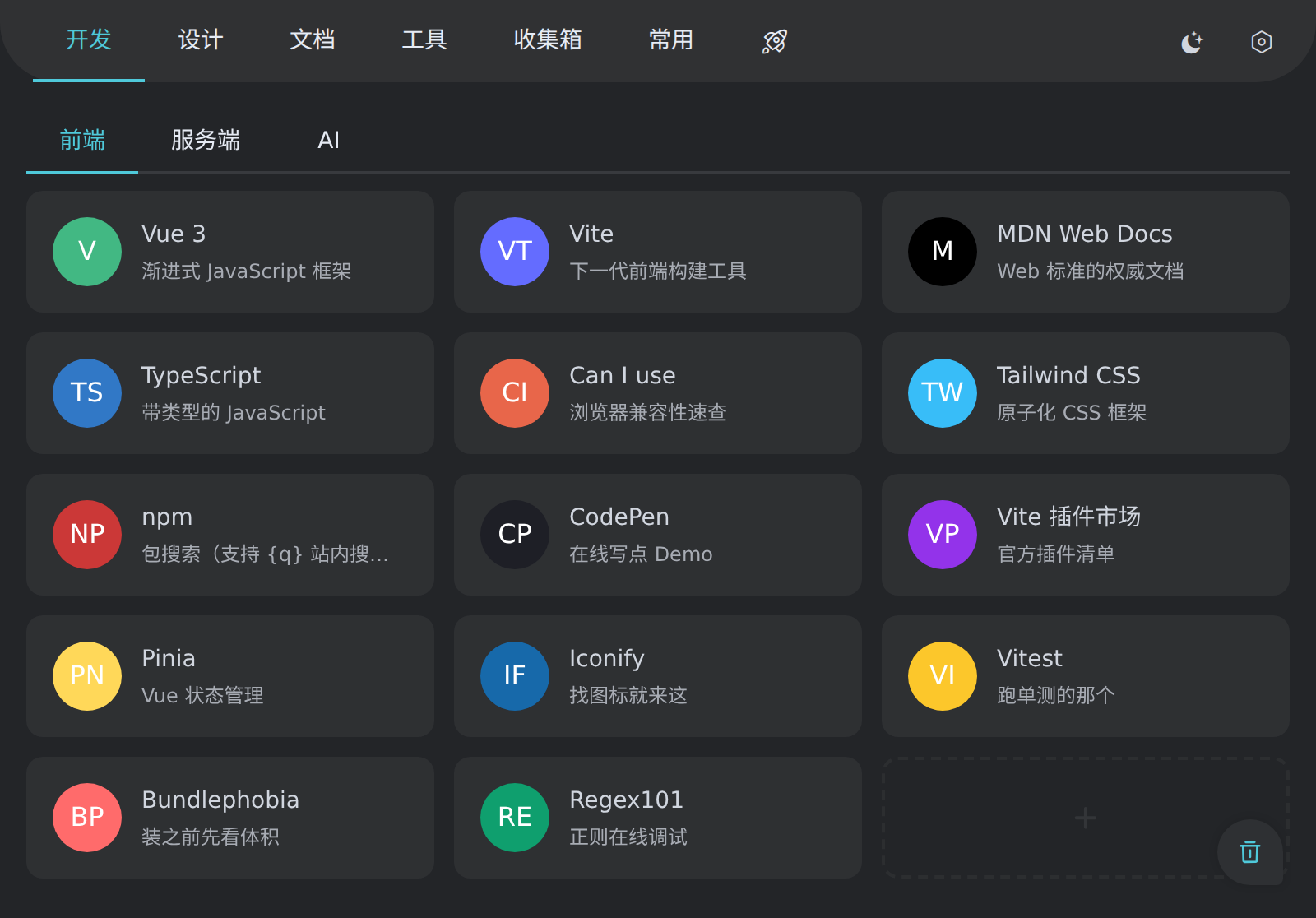Click the rocket icon in the top navigation
The image size is (1316, 918).
click(x=775, y=41)
